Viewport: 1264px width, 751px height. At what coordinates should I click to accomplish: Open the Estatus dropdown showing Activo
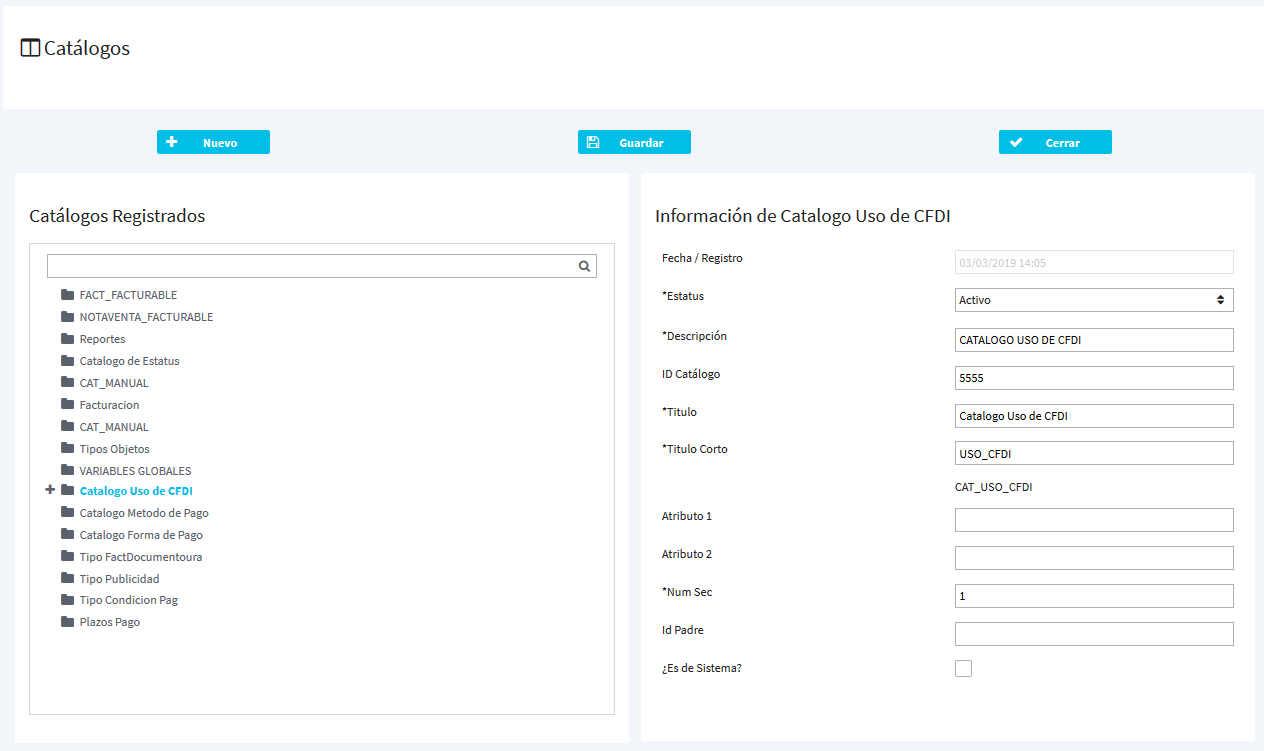(1093, 300)
